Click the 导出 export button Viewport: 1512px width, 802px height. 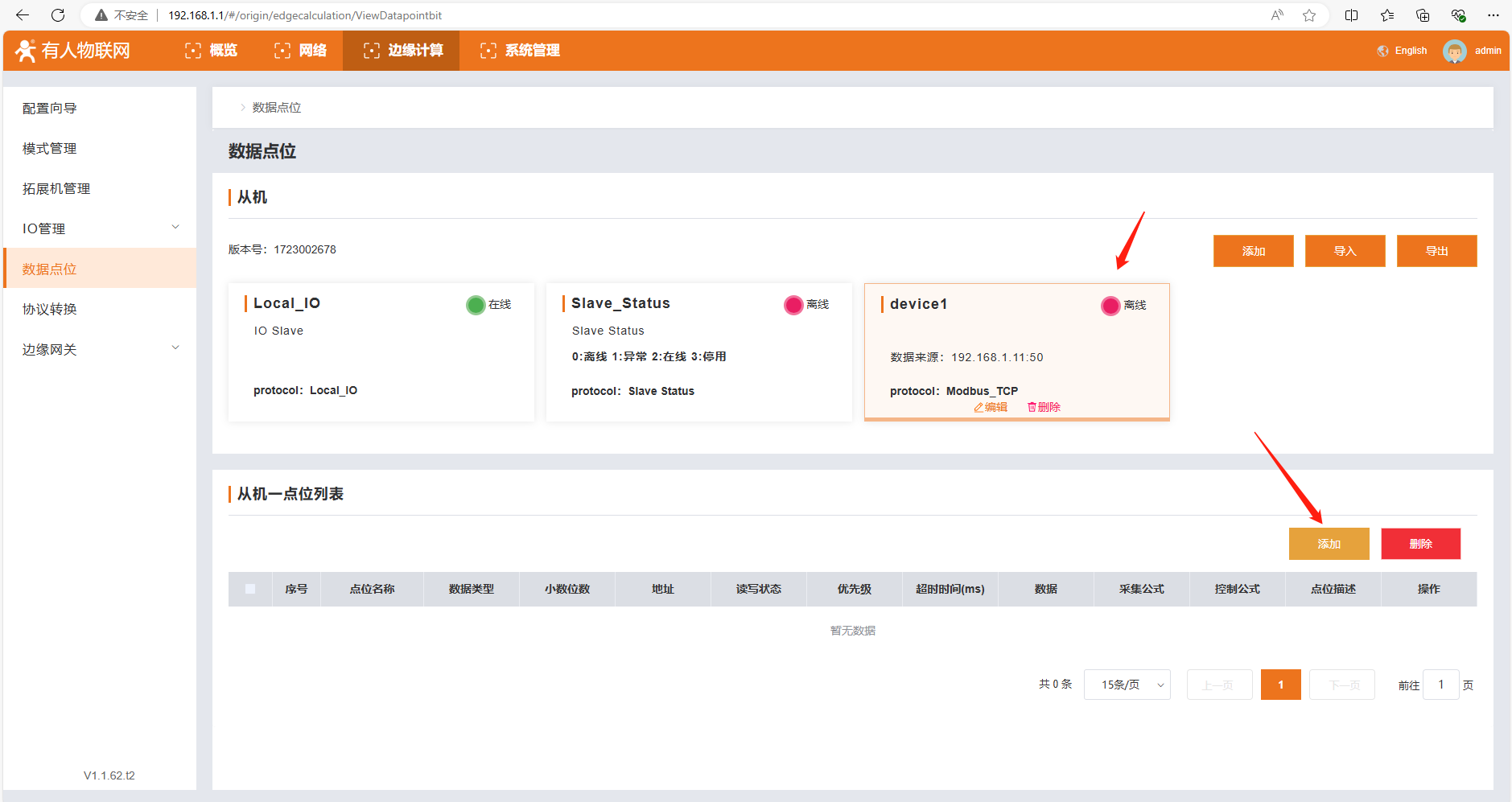pyautogui.click(x=1436, y=251)
